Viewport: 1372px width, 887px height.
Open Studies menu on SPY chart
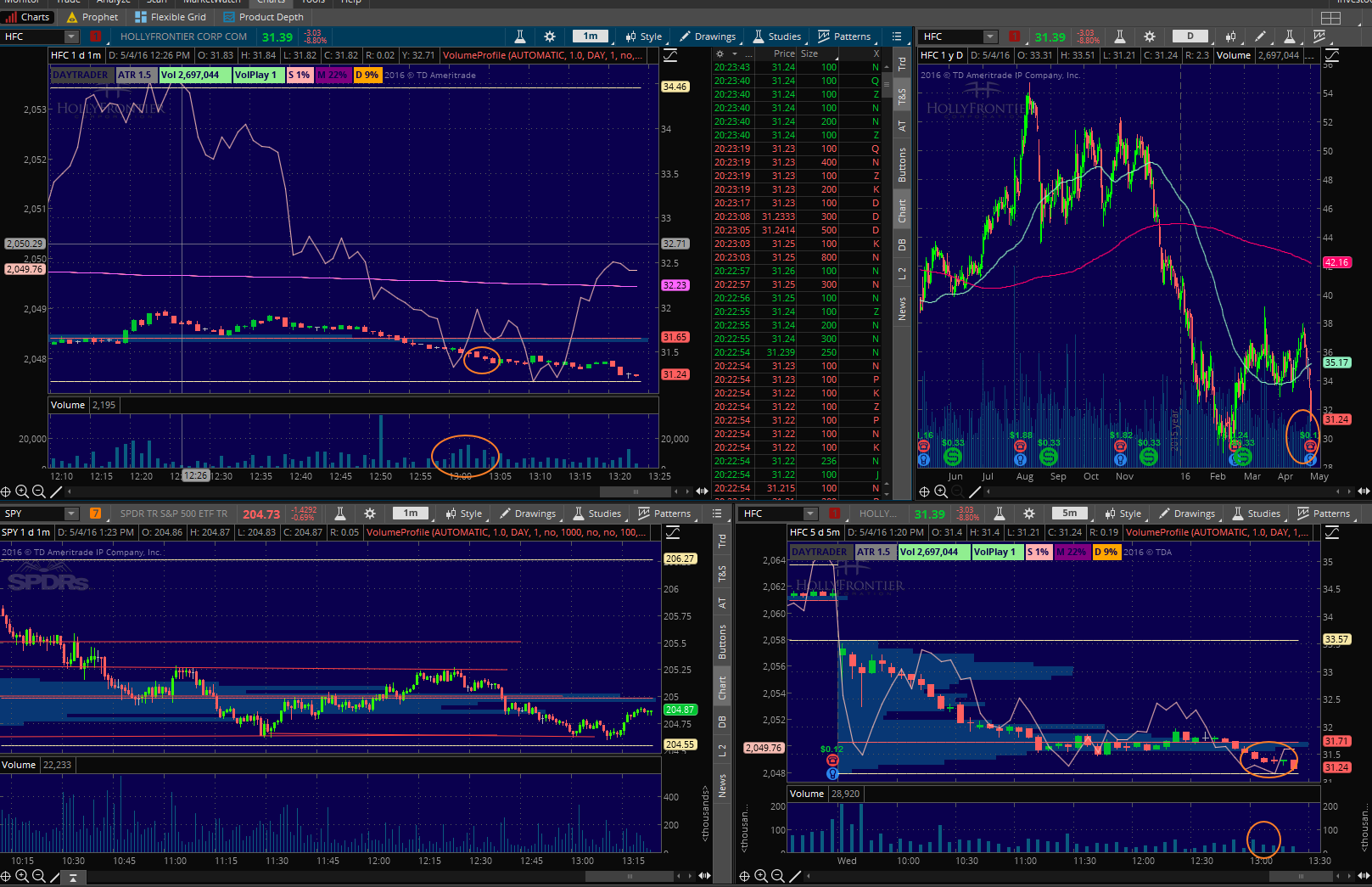coord(596,514)
